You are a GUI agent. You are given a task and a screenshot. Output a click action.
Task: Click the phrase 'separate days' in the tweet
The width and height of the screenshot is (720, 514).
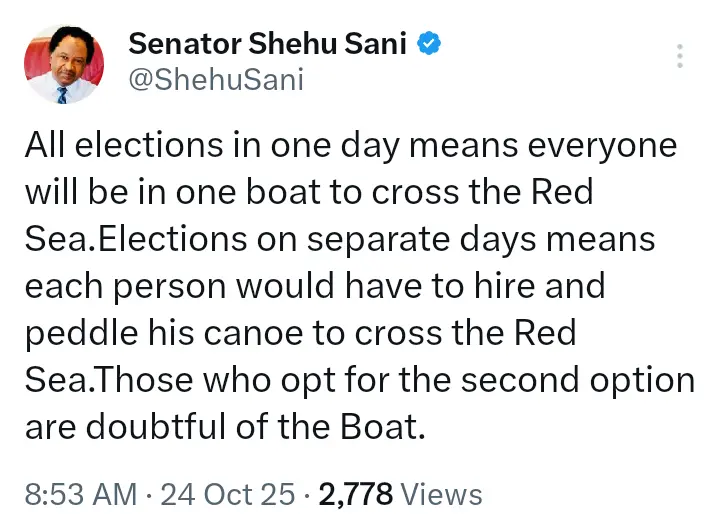click(x=448, y=239)
